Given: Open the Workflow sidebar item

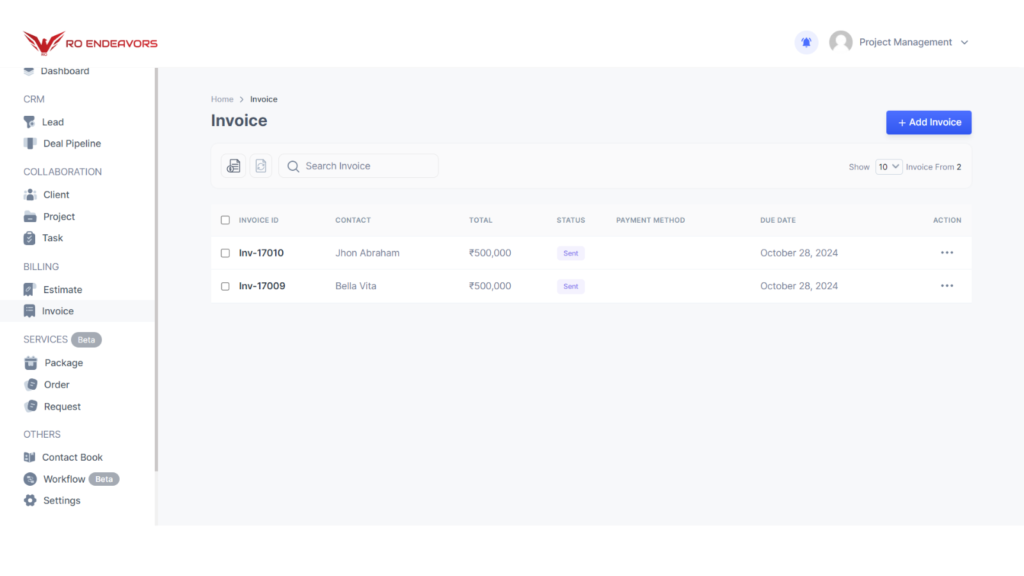Looking at the screenshot, I should pos(63,479).
